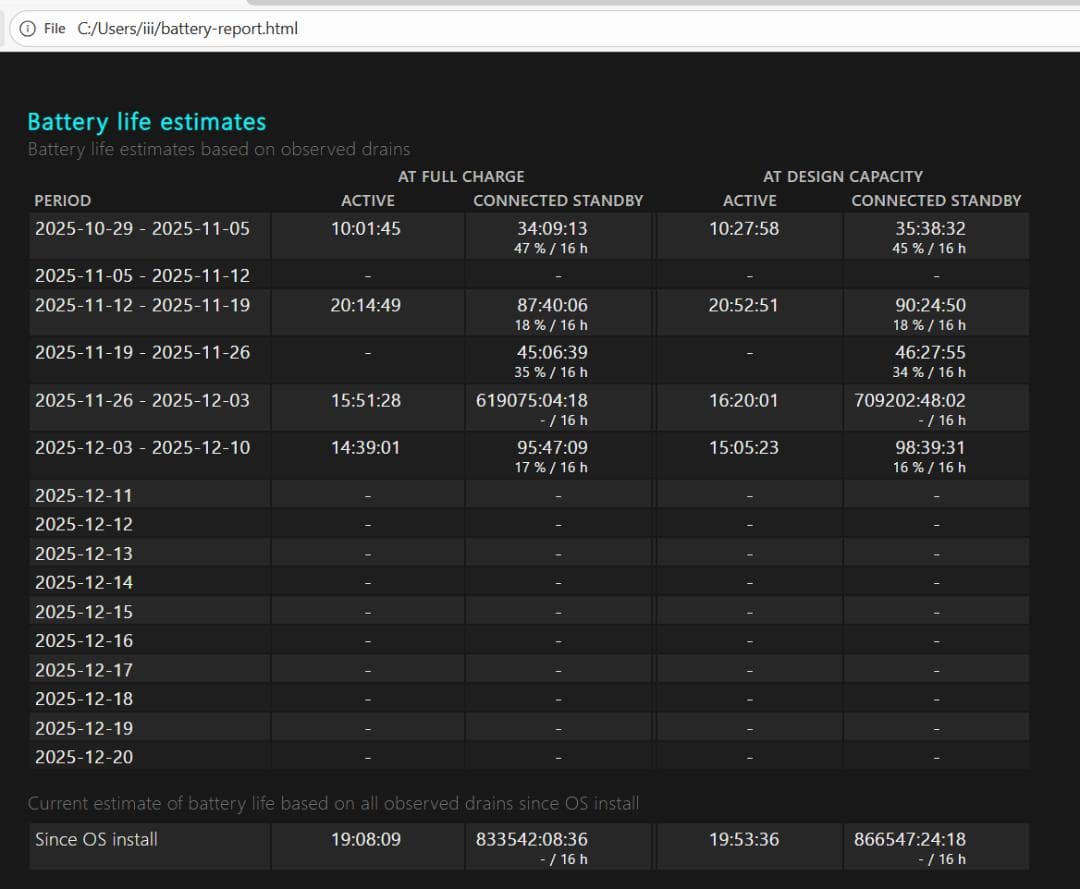Click the battery-report.html URL in address bar

187,29
